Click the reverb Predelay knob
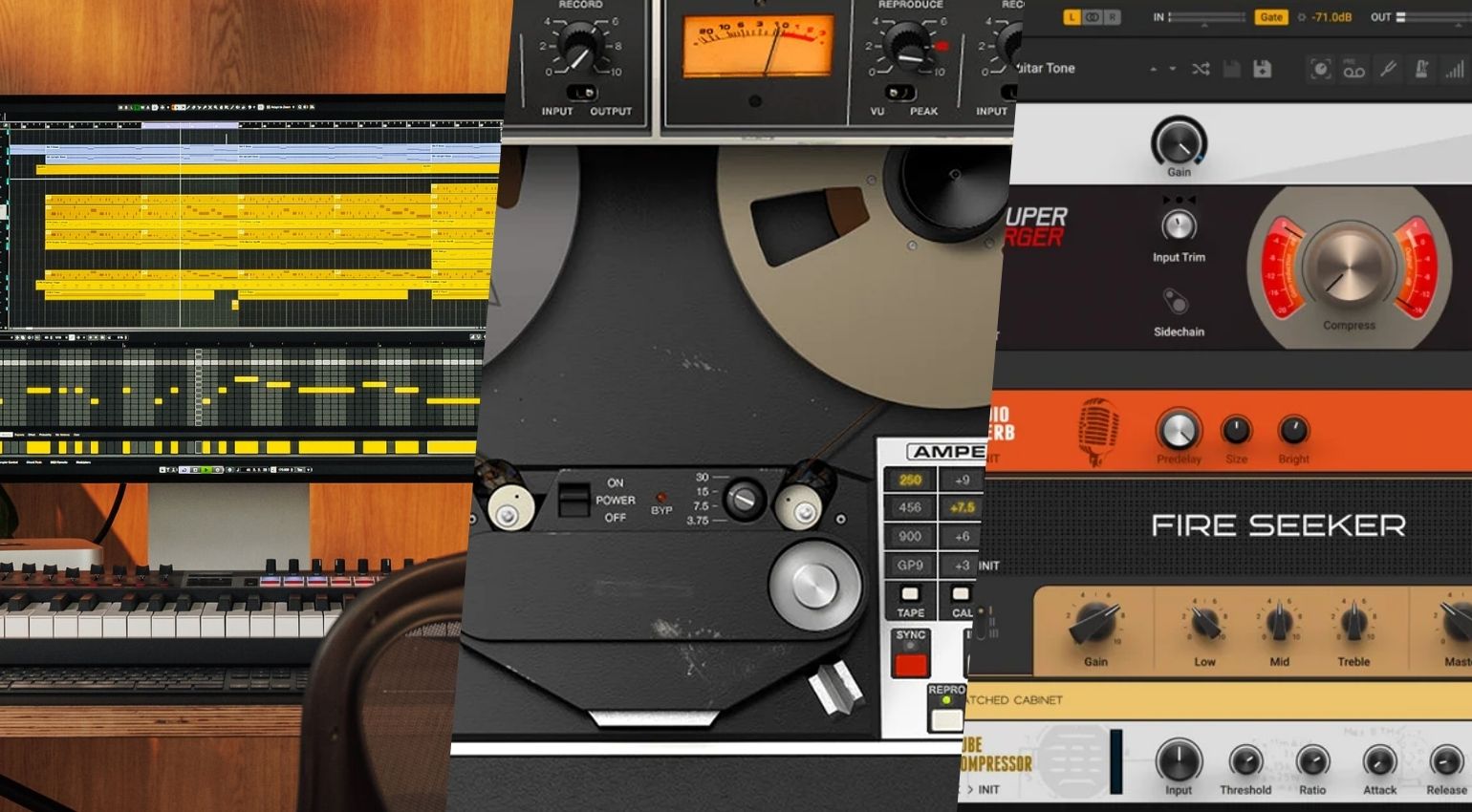1472x812 pixels. coord(1178,429)
